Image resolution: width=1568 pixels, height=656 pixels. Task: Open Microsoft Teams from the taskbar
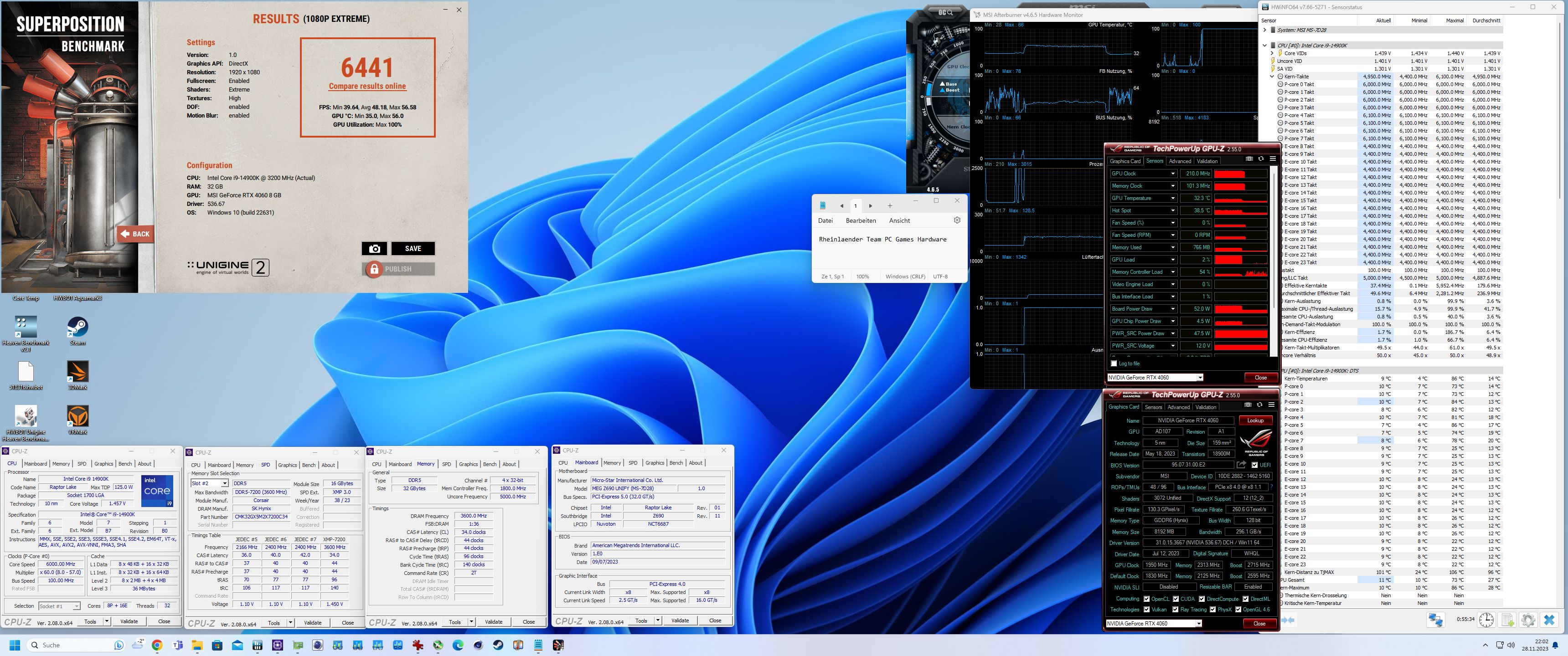point(177,645)
